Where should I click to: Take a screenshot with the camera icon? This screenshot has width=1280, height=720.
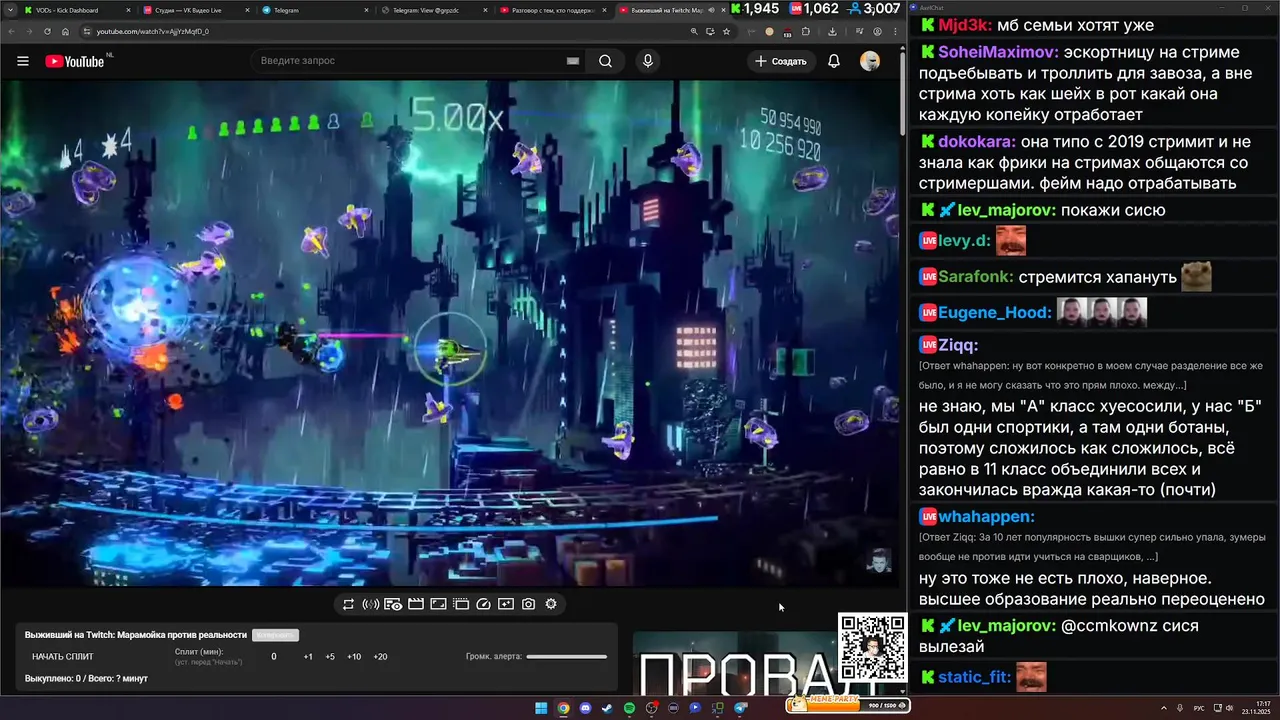[528, 604]
